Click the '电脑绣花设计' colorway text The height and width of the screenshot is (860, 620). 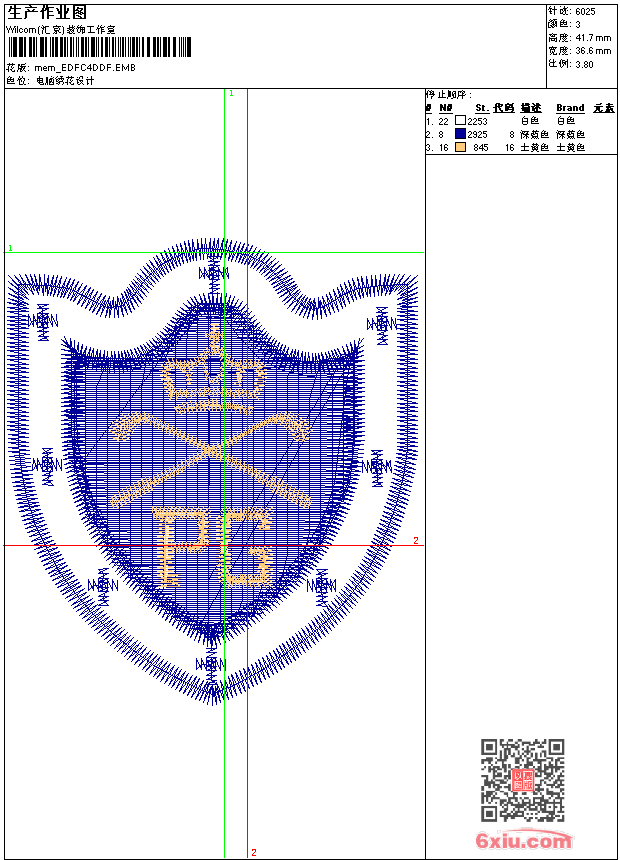(65, 81)
